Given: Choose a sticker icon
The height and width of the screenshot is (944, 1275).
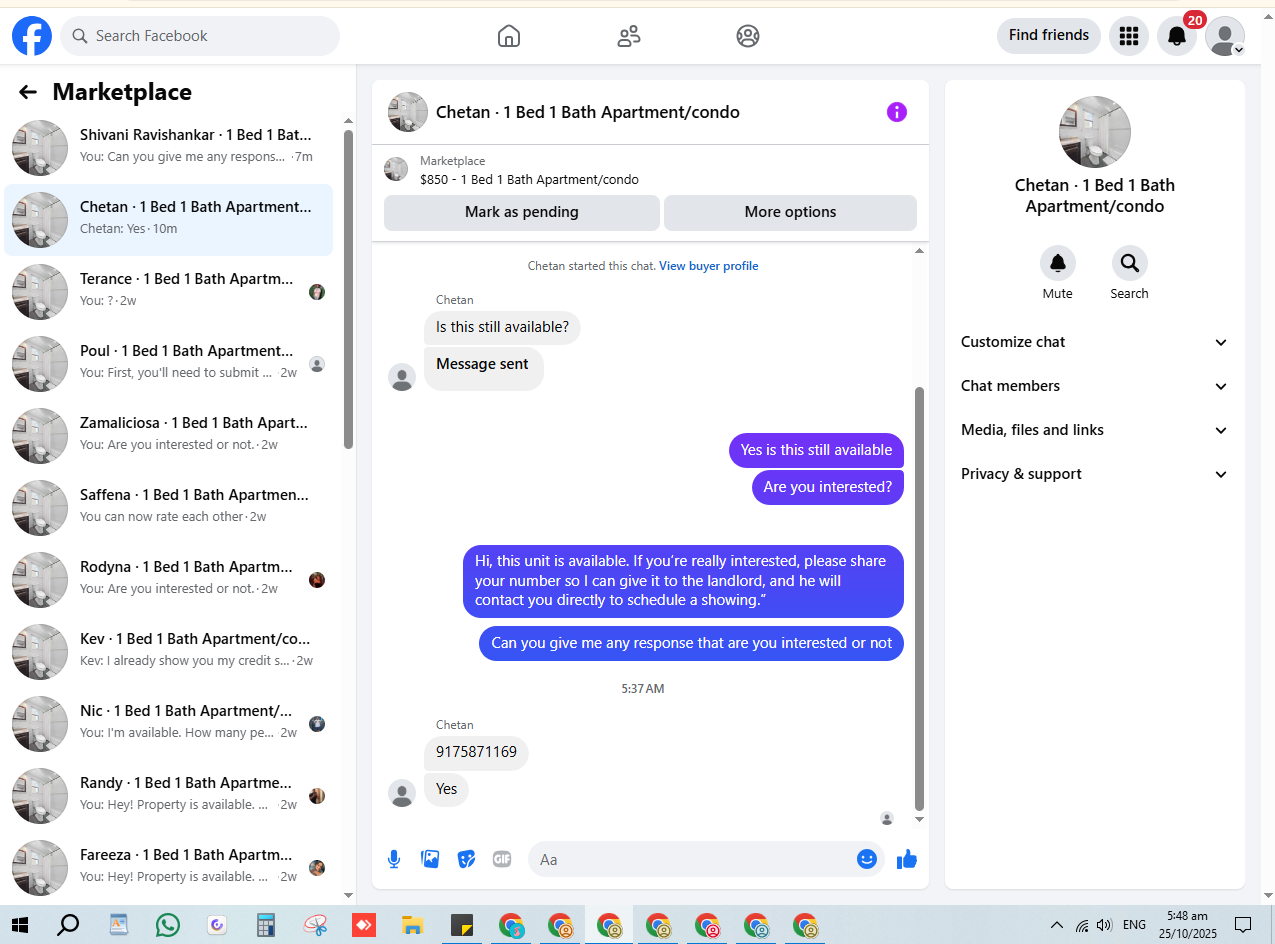Looking at the screenshot, I should (466, 859).
